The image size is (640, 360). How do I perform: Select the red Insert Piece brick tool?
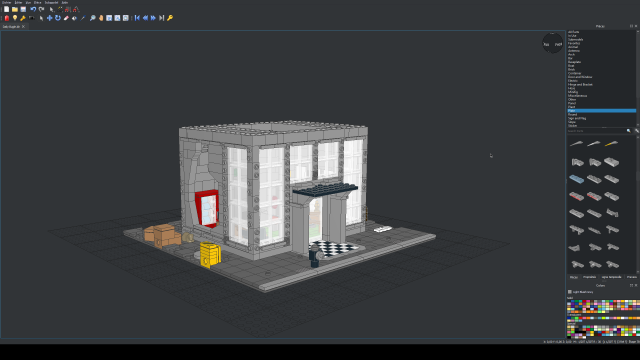[7, 18]
